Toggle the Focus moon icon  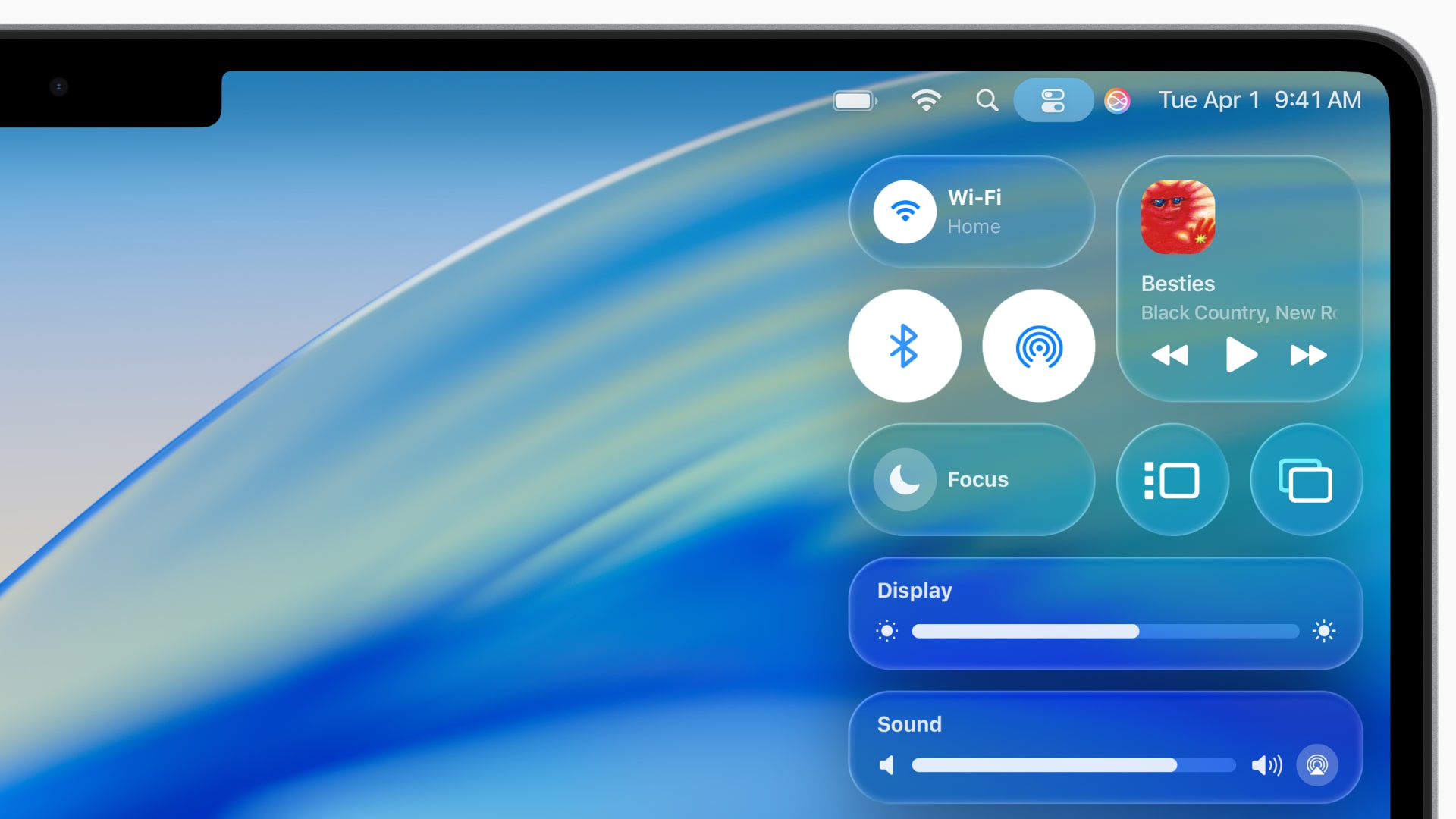tap(904, 479)
